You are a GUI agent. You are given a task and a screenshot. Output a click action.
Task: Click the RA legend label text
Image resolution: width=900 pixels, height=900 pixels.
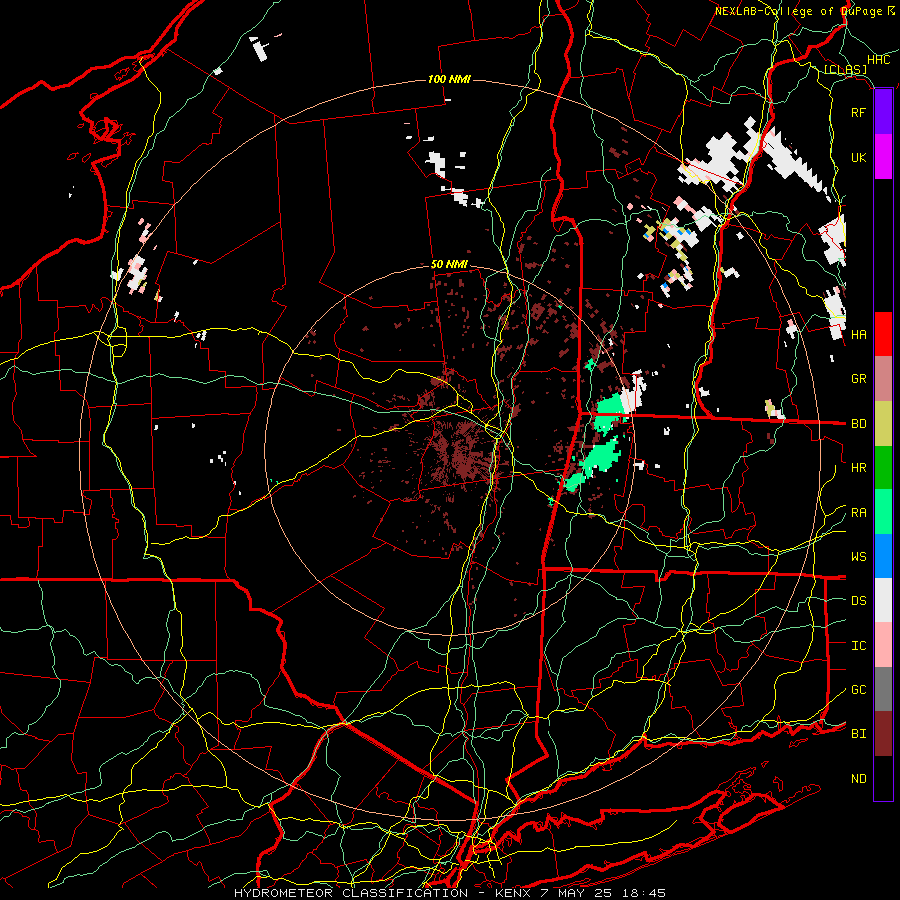click(x=859, y=513)
